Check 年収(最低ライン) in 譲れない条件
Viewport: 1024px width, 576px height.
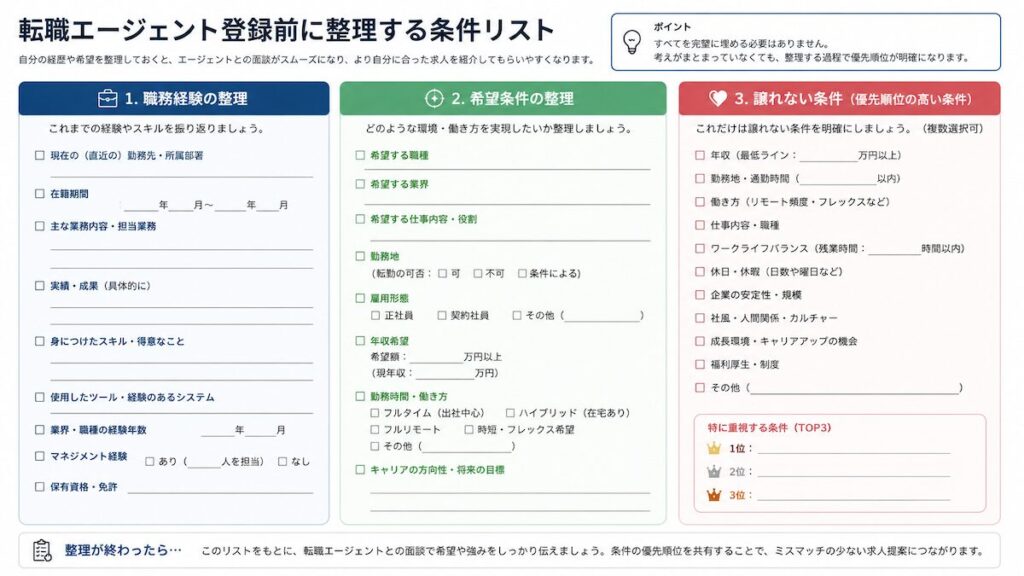700,155
